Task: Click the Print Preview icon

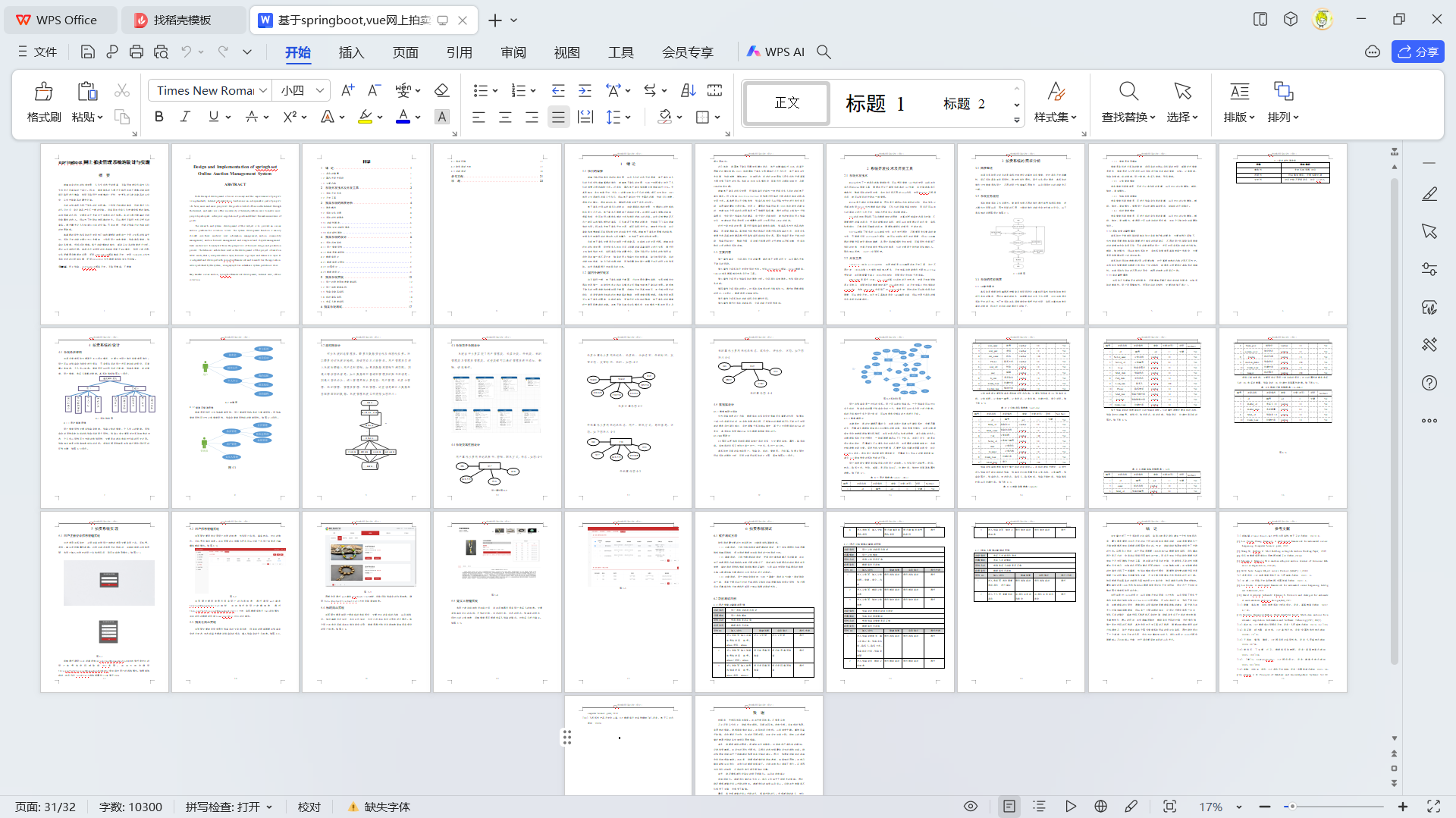Action: click(x=161, y=52)
